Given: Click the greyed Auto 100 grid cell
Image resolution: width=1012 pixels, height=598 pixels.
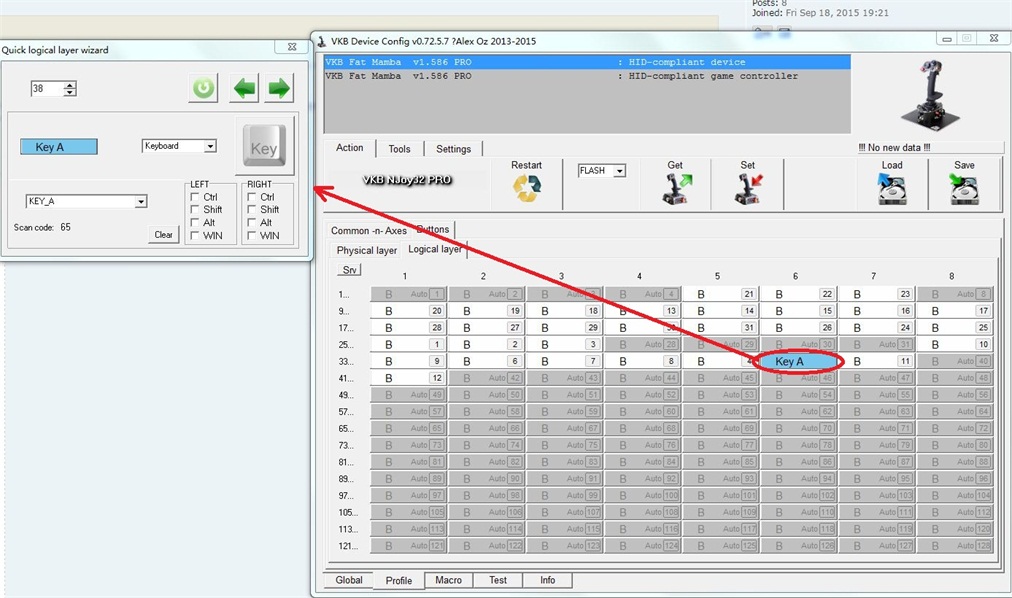Looking at the screenshot, I should pyautogui.click(x=643, y=495).
